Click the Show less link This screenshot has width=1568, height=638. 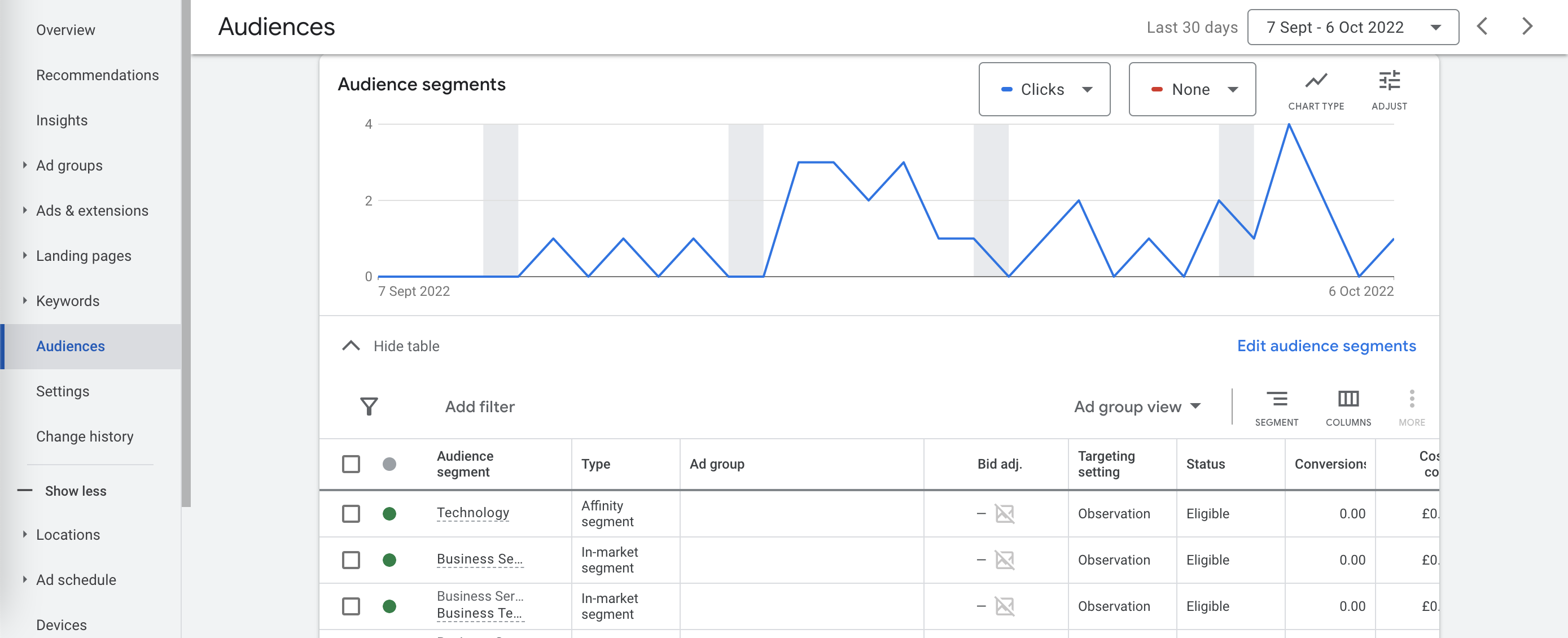pos(76,490)
